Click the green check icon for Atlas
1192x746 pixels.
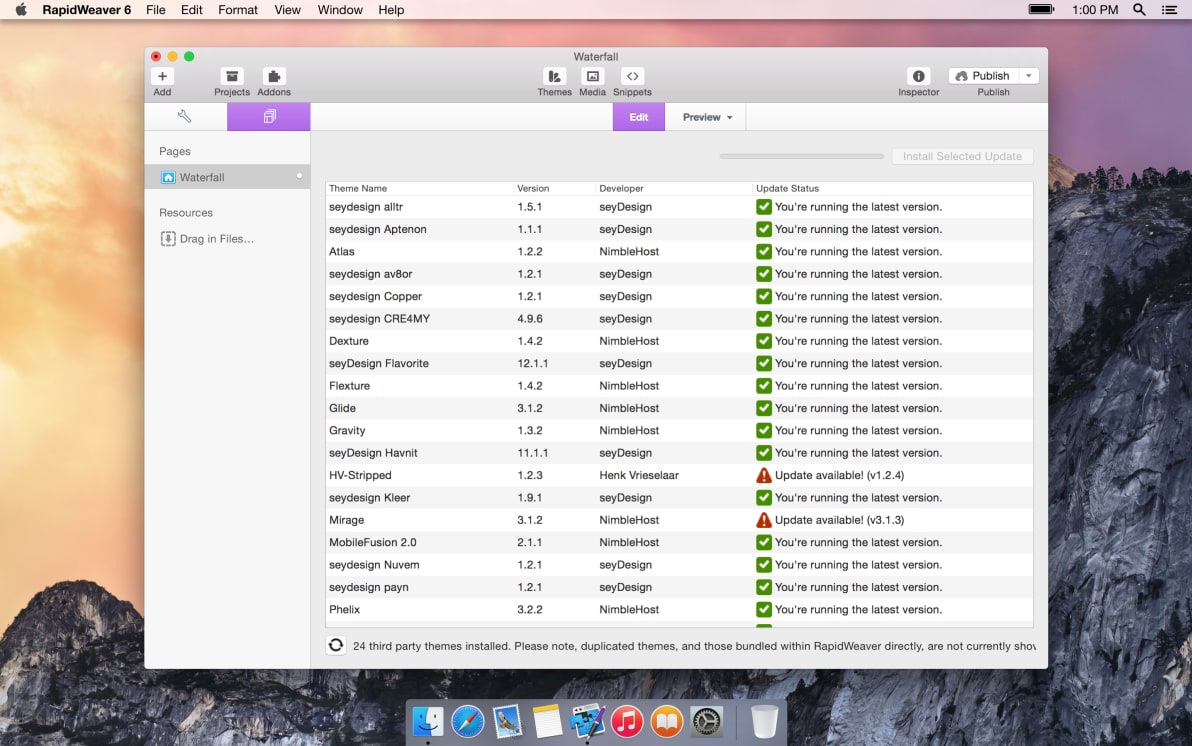coord(764,252)
